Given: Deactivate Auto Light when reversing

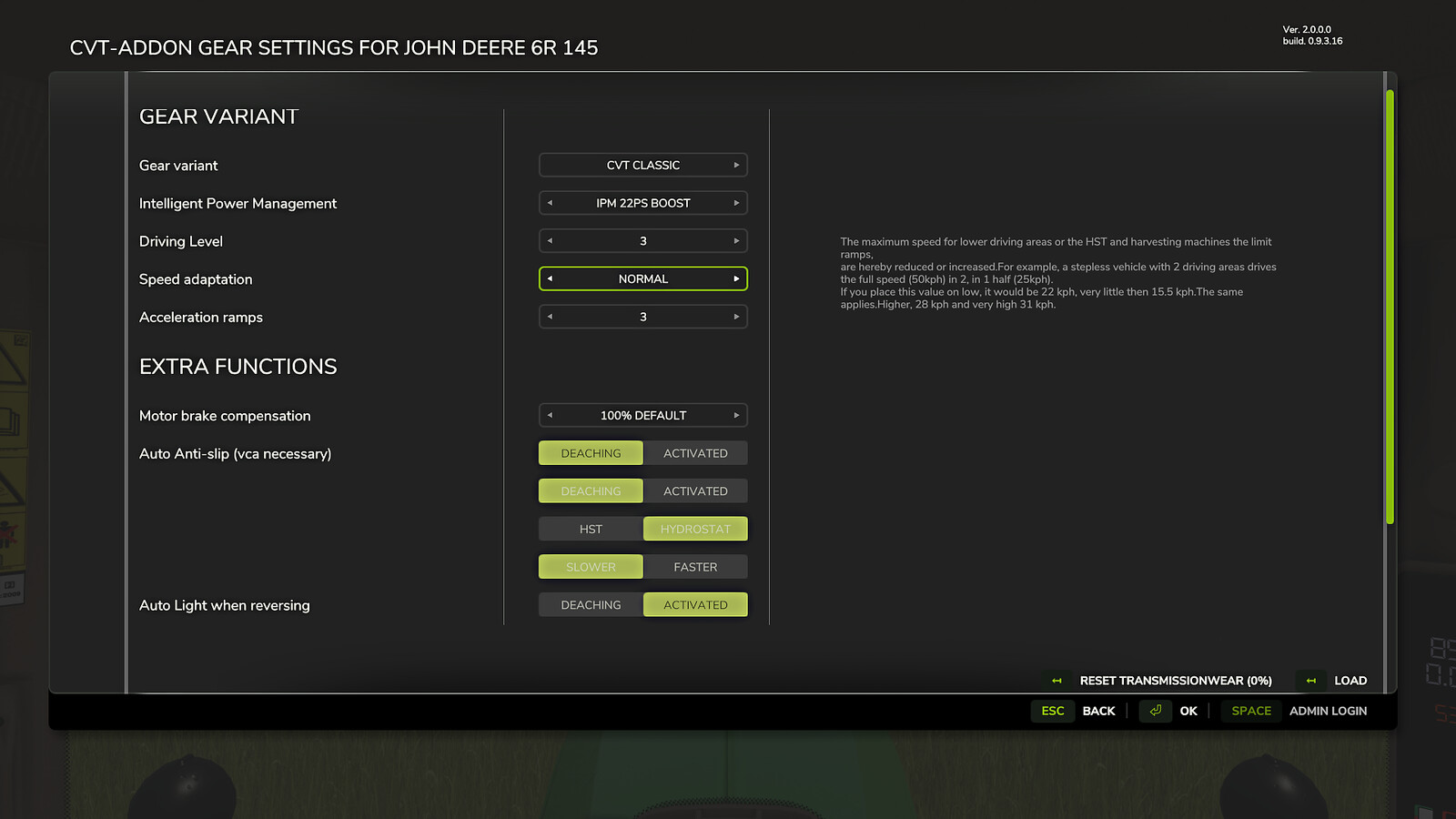Looking at the screenshot, I should 590,604.
